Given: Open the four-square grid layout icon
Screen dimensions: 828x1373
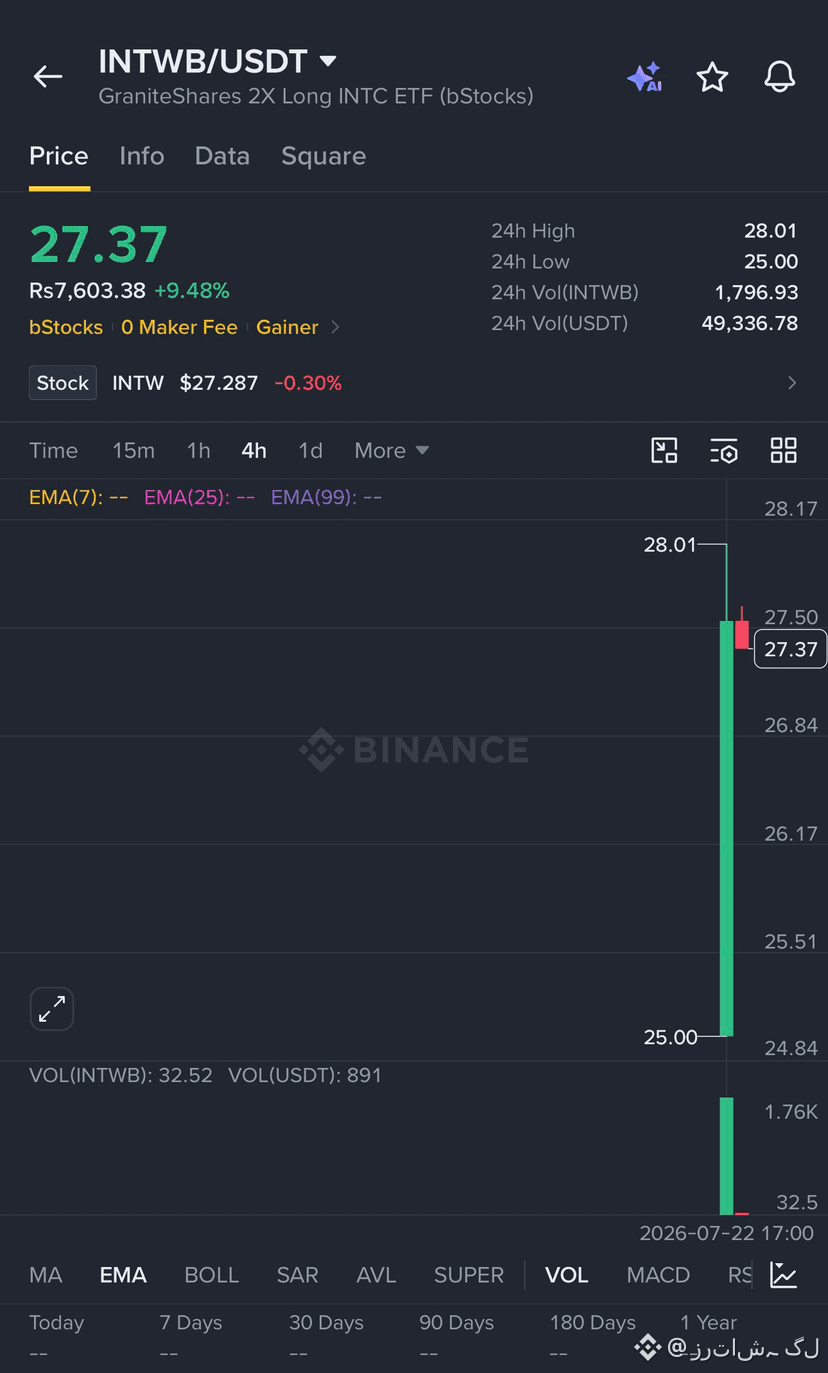Looking at the screenshot, I should [784, 450].
